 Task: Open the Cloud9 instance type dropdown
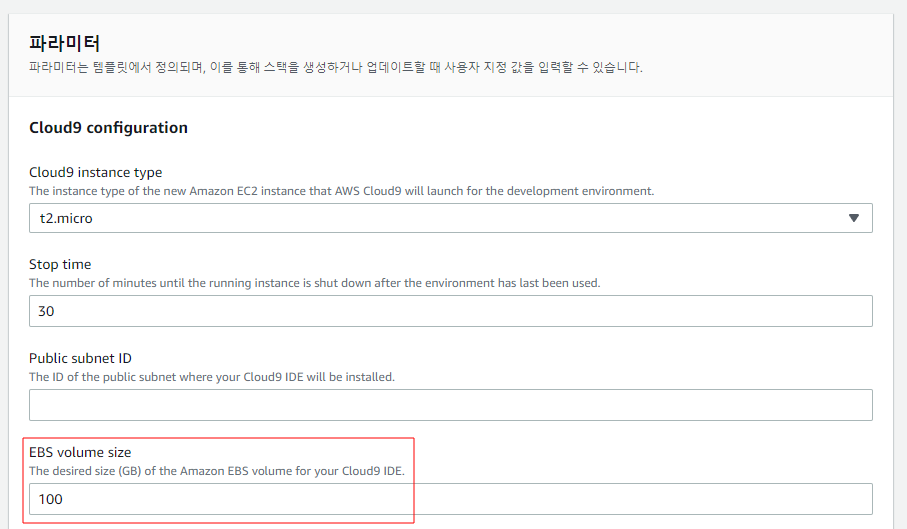tap(451, 218)
